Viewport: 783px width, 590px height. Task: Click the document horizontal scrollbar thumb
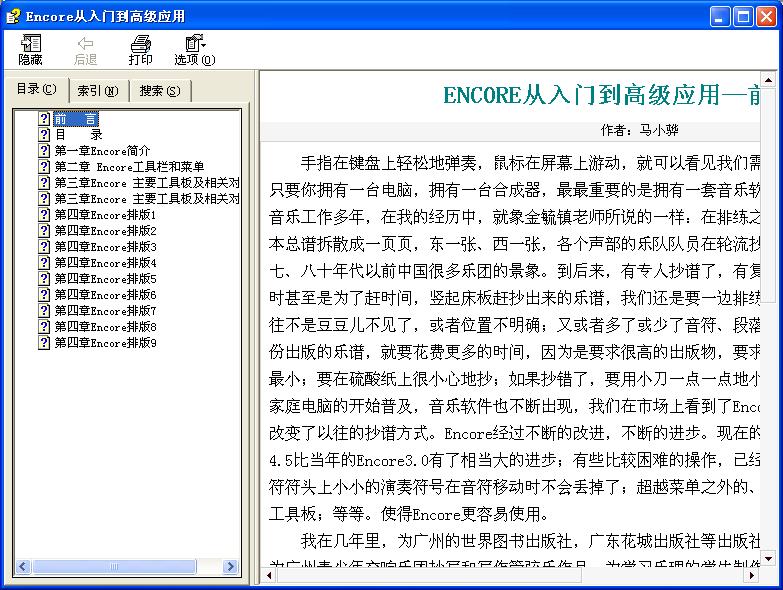pos(429,576)
